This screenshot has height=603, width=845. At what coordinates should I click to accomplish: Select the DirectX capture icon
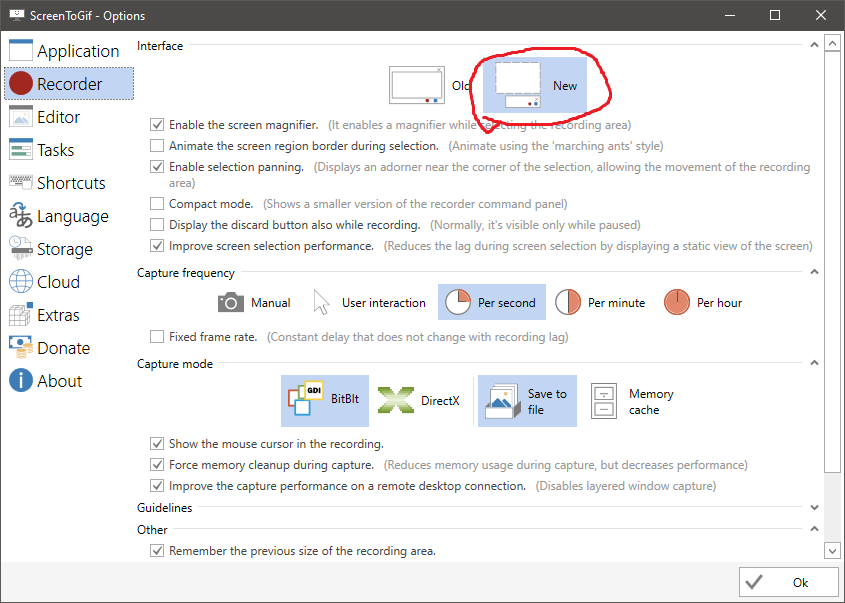tap(396, 400)
